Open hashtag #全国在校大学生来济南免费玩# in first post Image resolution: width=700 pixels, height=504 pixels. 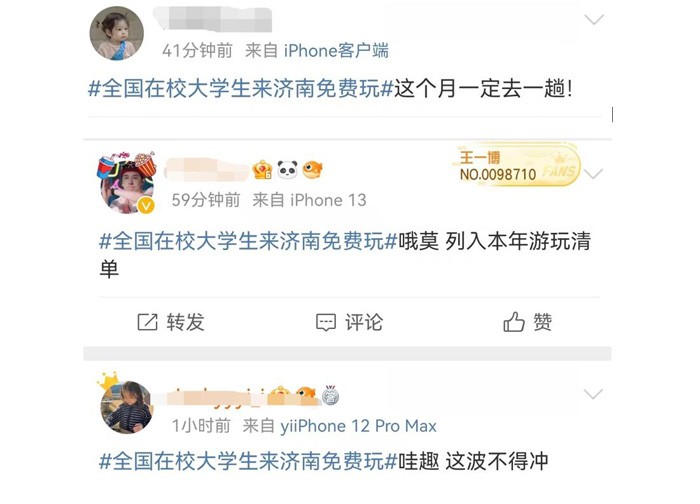(x=240, y=88)
